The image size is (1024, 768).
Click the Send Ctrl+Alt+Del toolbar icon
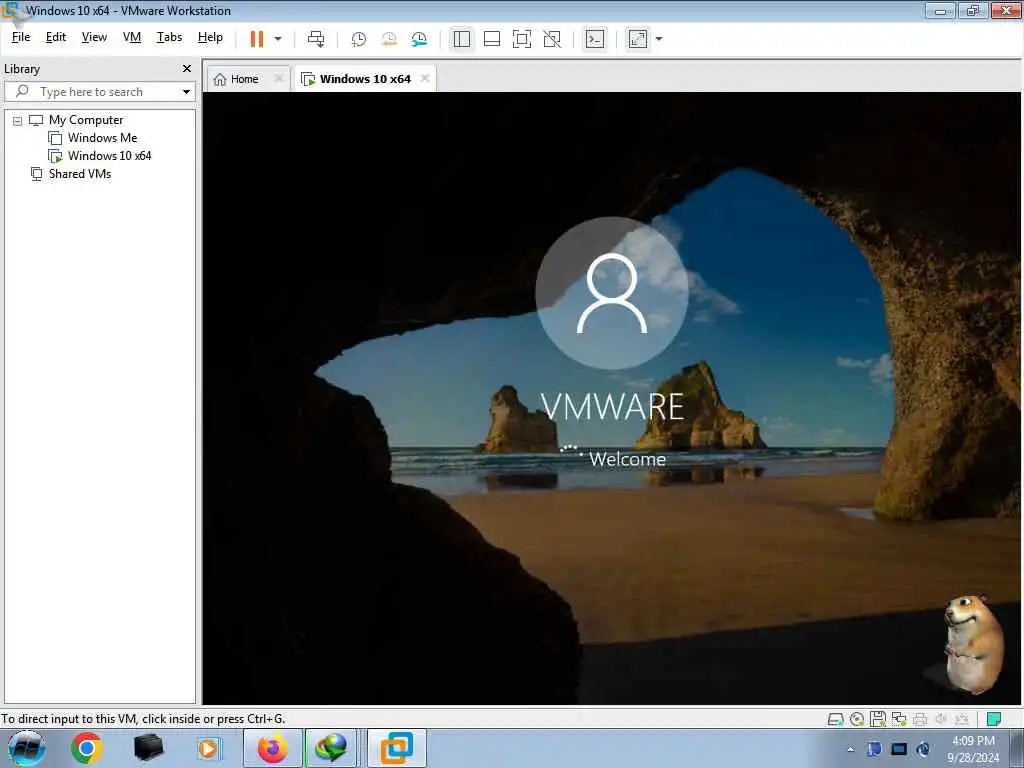316,39
